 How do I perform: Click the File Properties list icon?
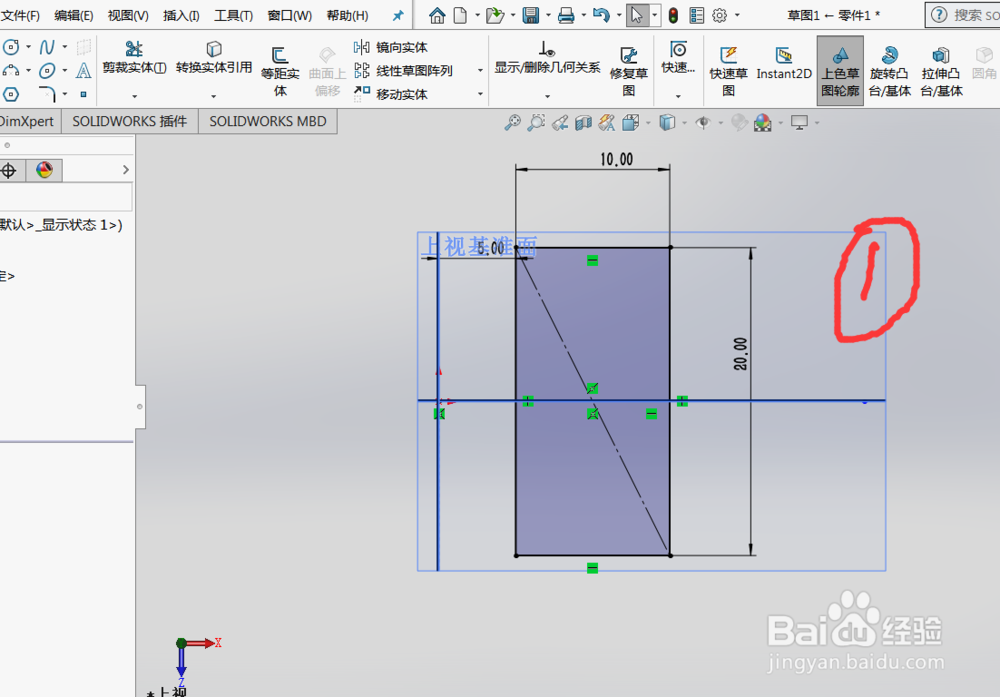pos(696,15)
